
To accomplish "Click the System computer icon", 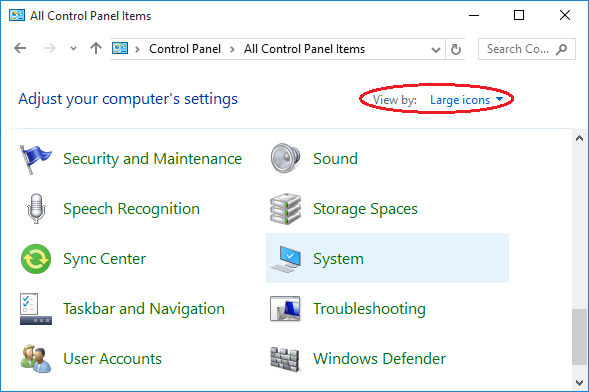I will click(x=286, y=259).
